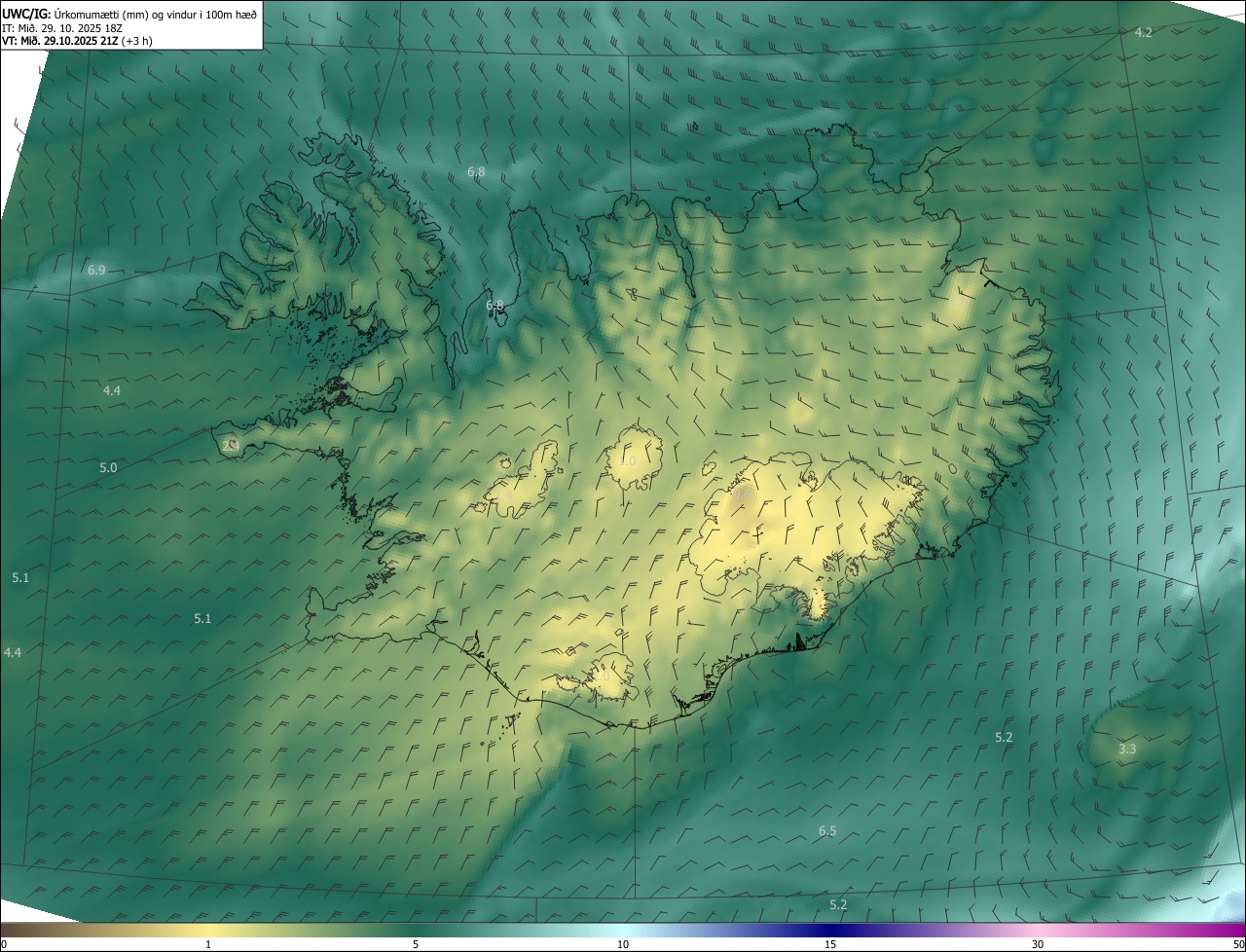The image size is (1246, 952).
Task: Click the 2.4 value on Snæfellsnes tip
Action: (x=231, y=445)
